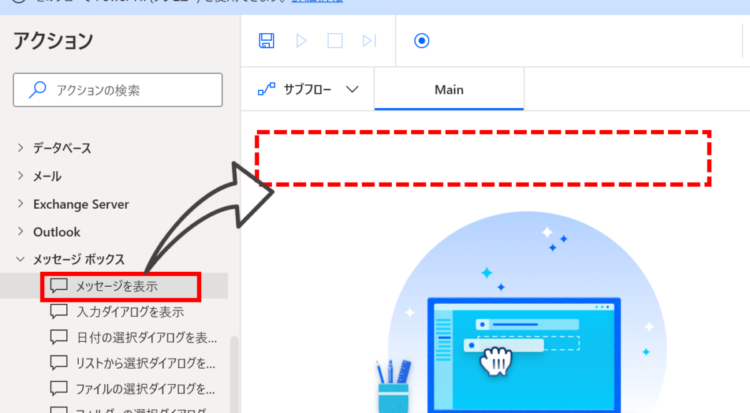Open the link in the top banner
This screenshot has height=413, width=750.
click(x=317, y=1)
